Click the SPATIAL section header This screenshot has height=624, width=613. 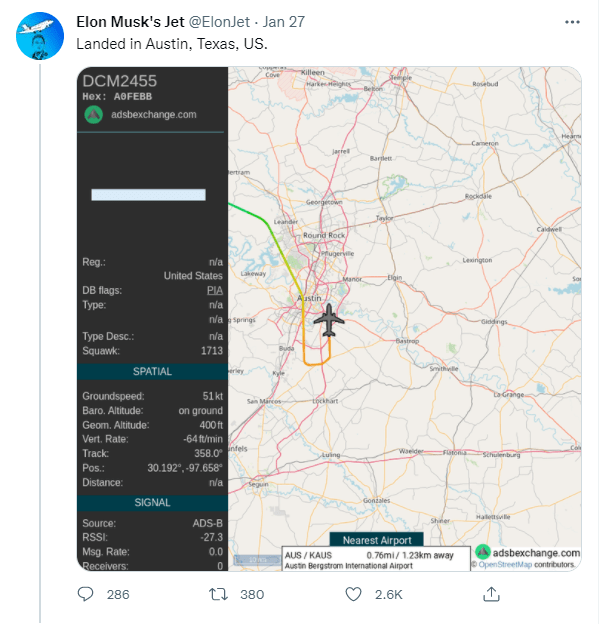tap(152, 372)
